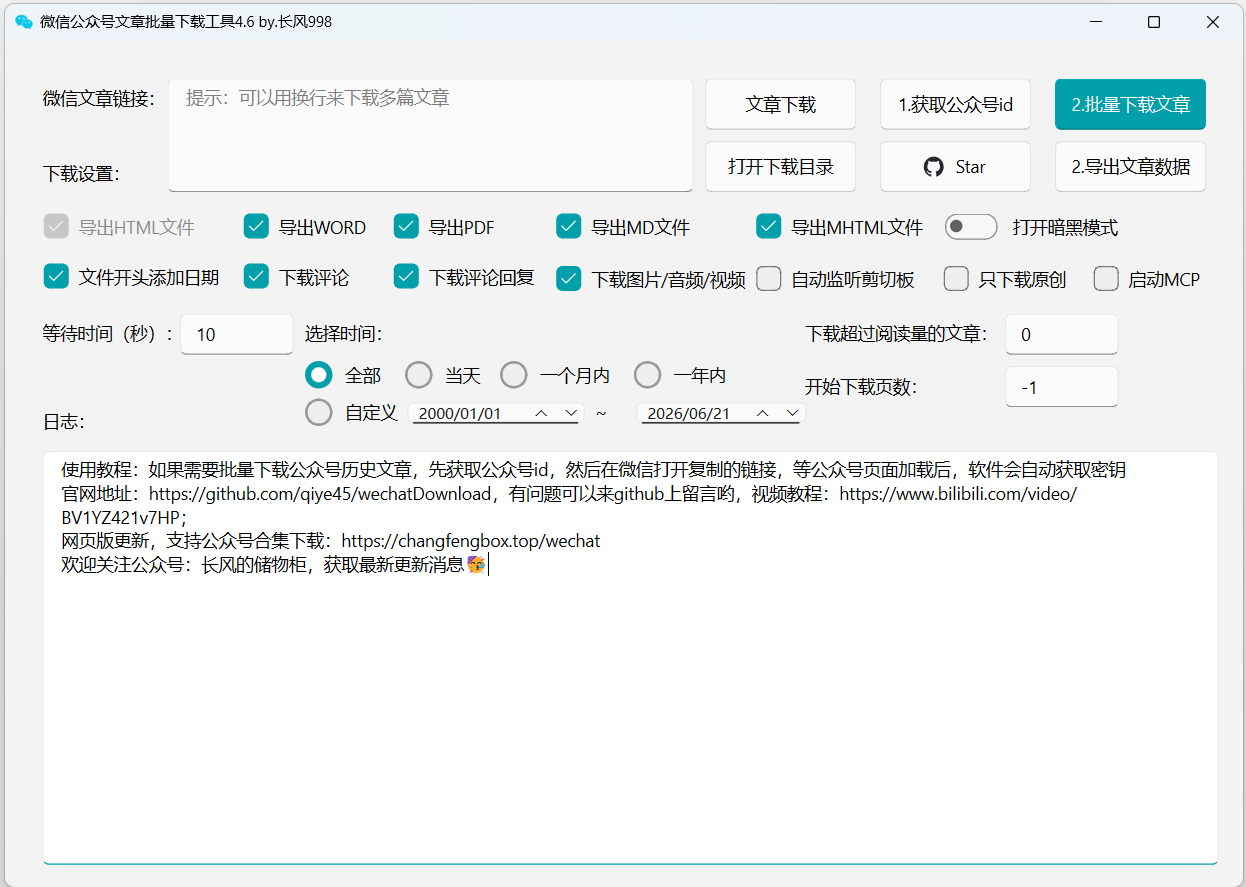This screenshot has height=887, width=1246.
Task: Uncheck 导出WORD checkbox
Action: tap(257, 227)
